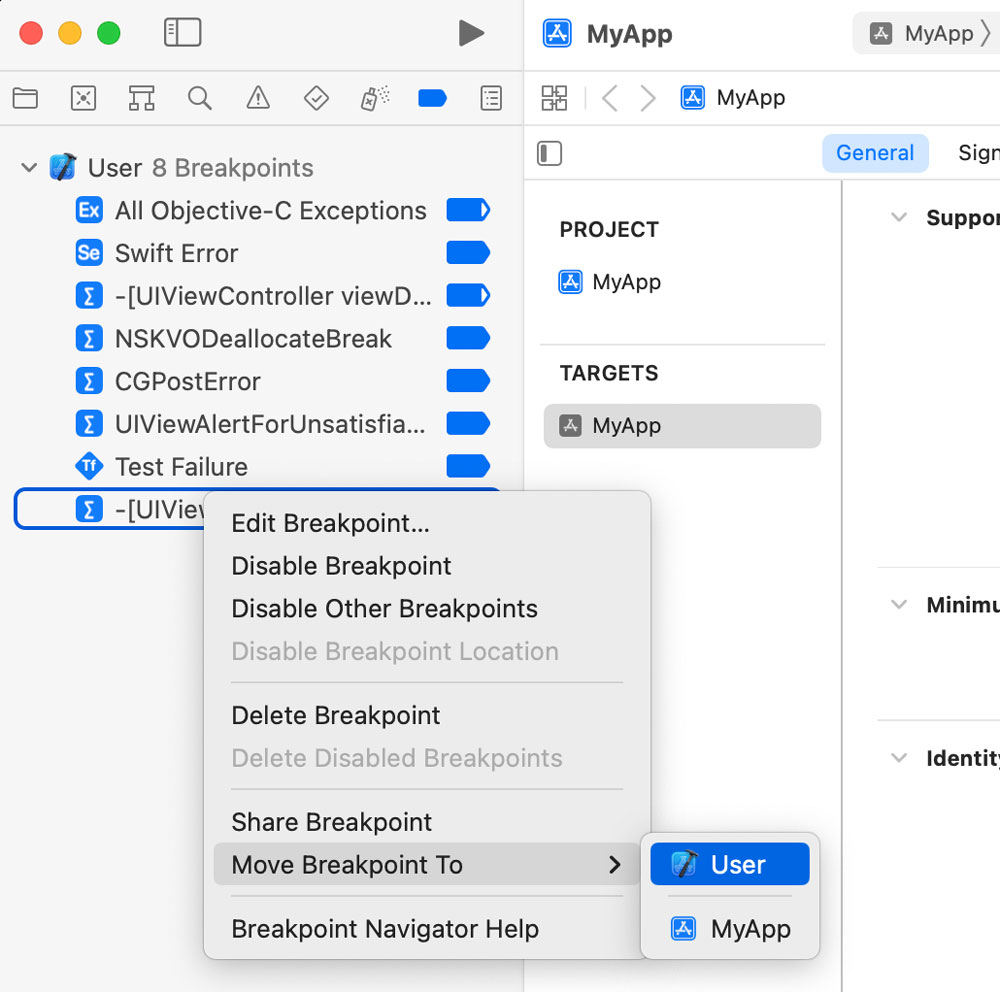Move breakpoint to User in submenu
This screenshot has height=992, width=1000.
point(730,864)
